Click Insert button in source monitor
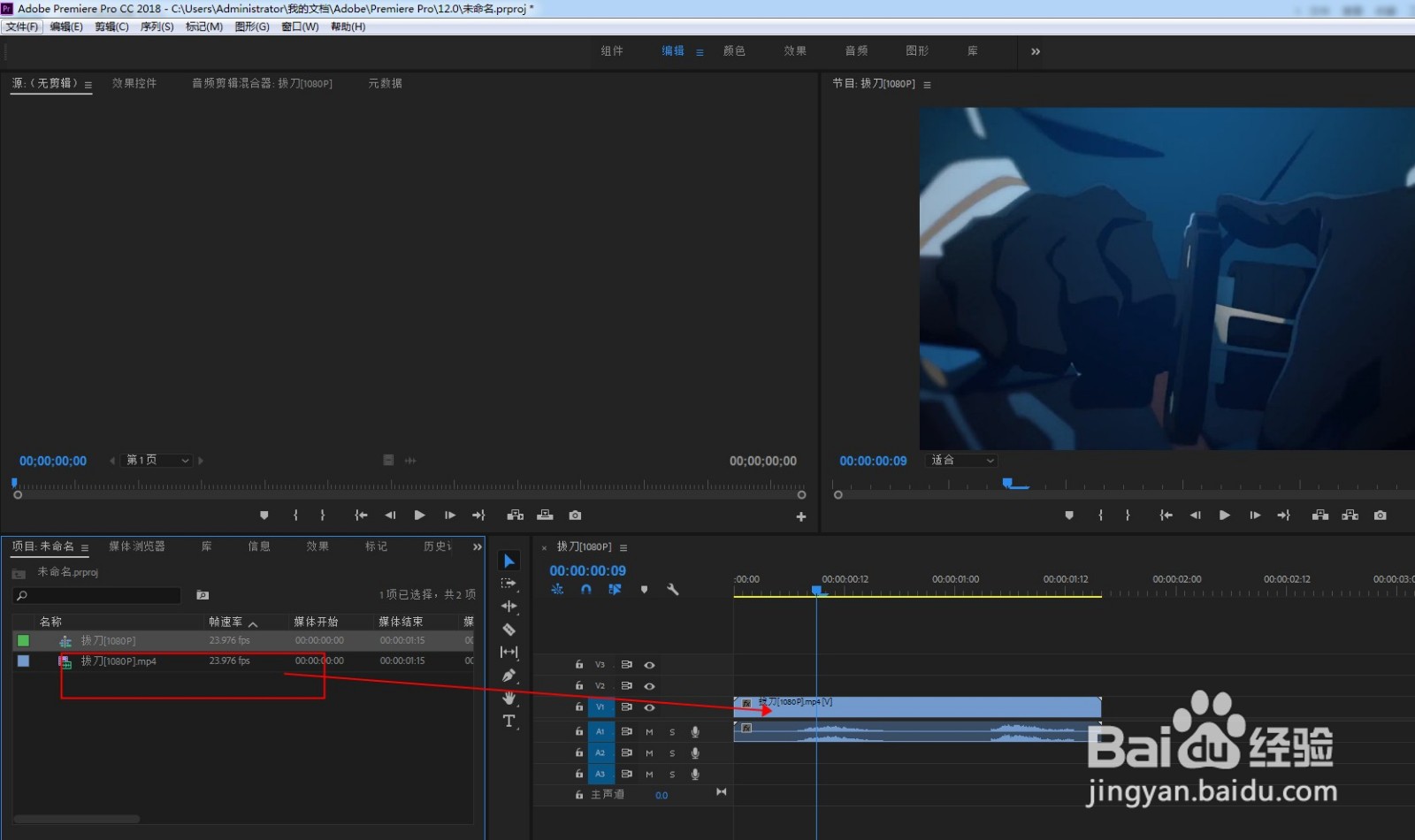Viewport: 1415px width, 840px height. pyautogui.click(x=516, y=515)
